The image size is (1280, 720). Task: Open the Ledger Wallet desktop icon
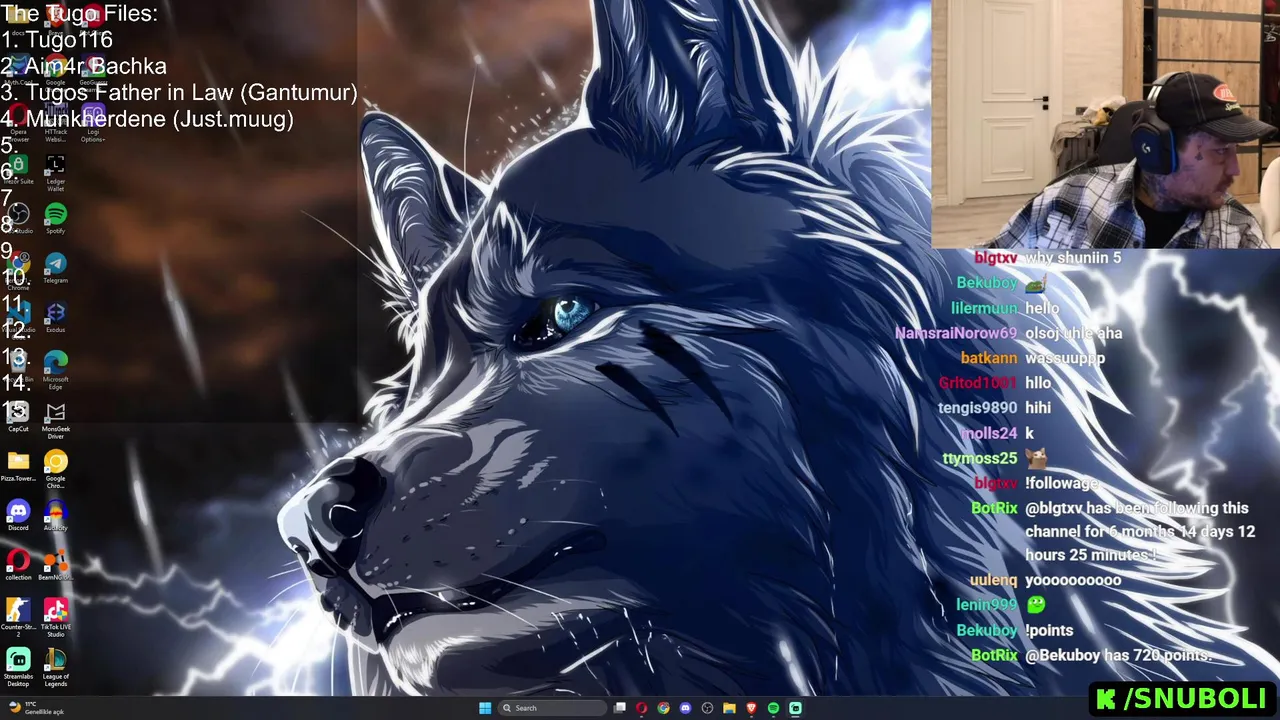pos(56,172)
